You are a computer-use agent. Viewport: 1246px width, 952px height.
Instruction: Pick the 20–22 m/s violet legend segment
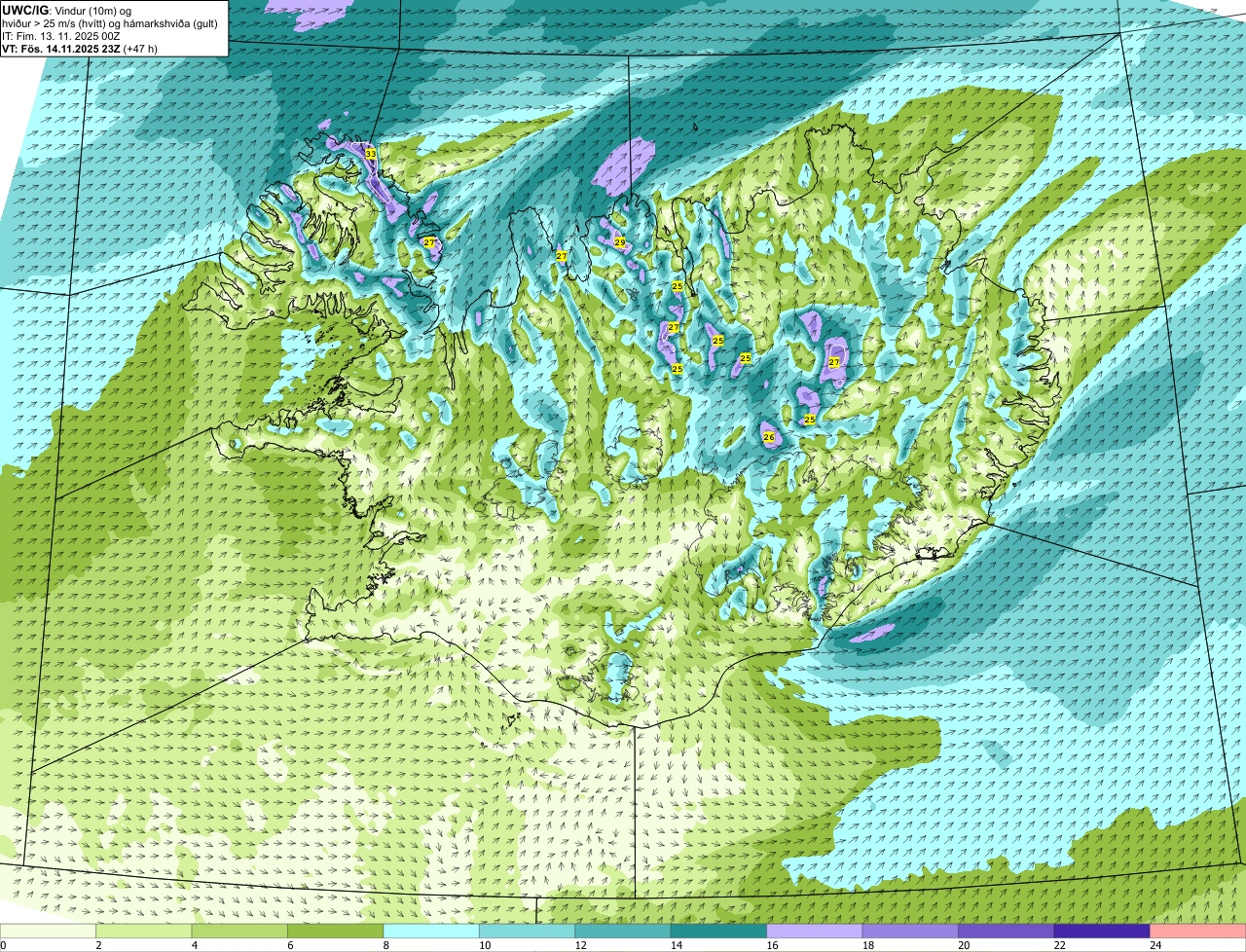[x=1007, y=931]
